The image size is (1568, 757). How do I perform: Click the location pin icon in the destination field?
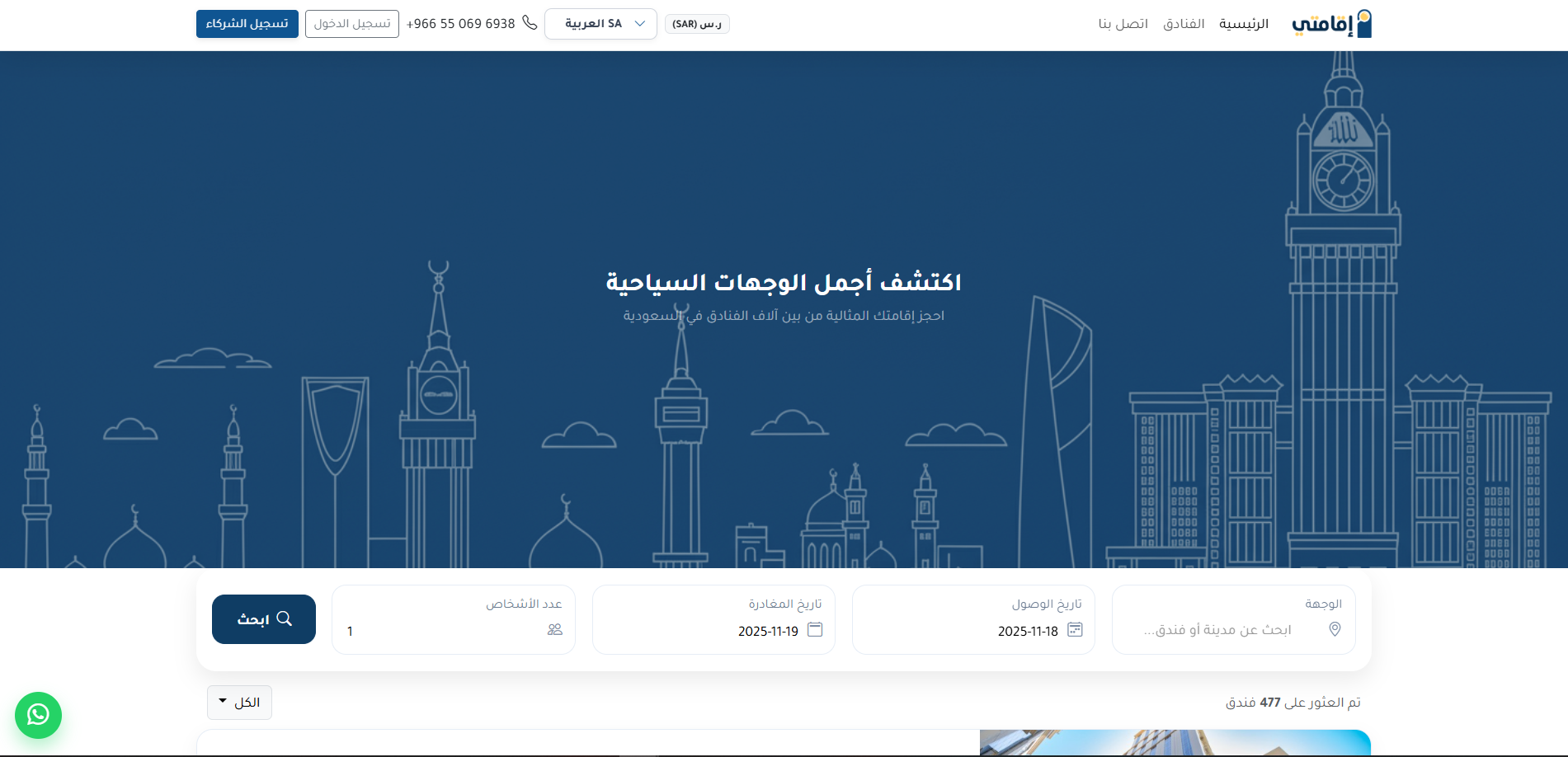pos(1333,630)
